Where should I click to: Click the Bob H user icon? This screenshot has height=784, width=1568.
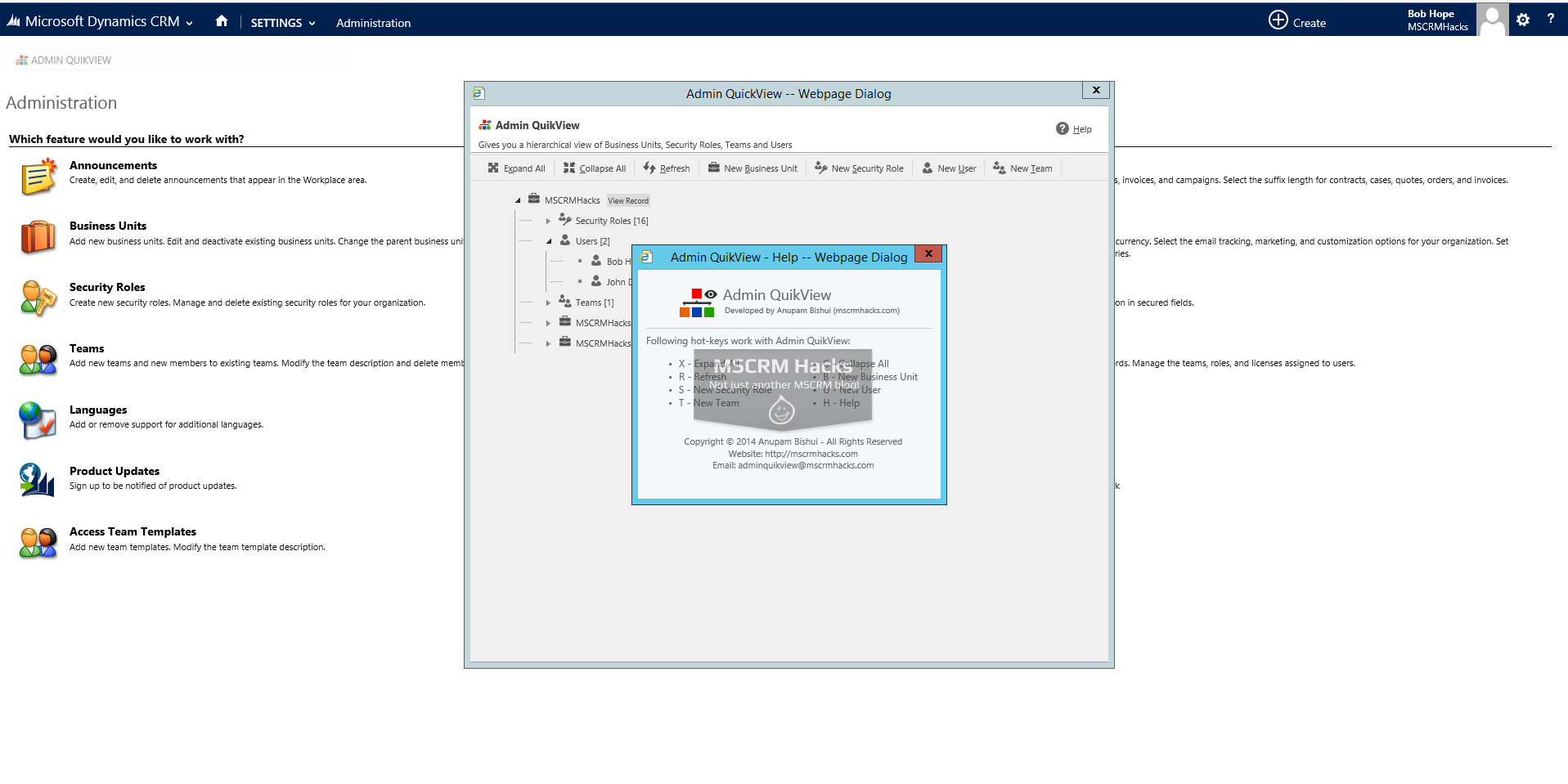click(x=596, y=261)
